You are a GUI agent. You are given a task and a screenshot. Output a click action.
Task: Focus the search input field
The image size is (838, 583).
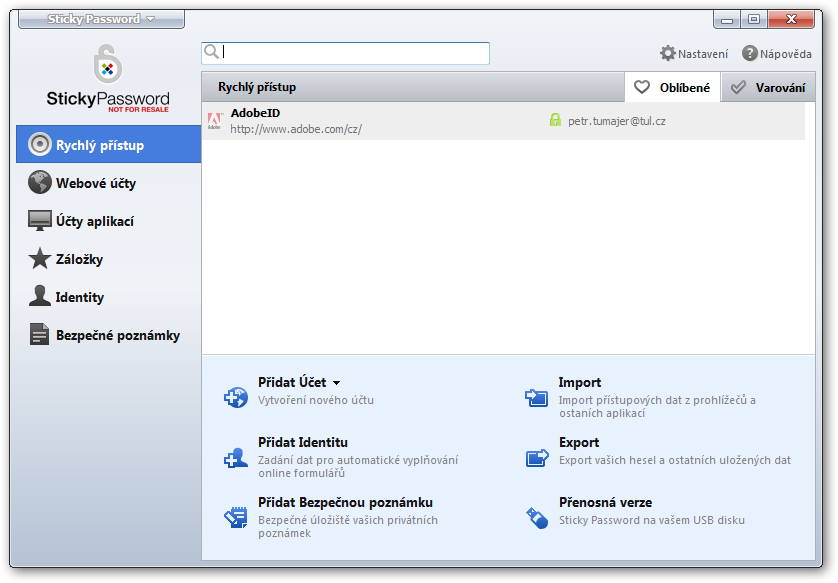345,53
